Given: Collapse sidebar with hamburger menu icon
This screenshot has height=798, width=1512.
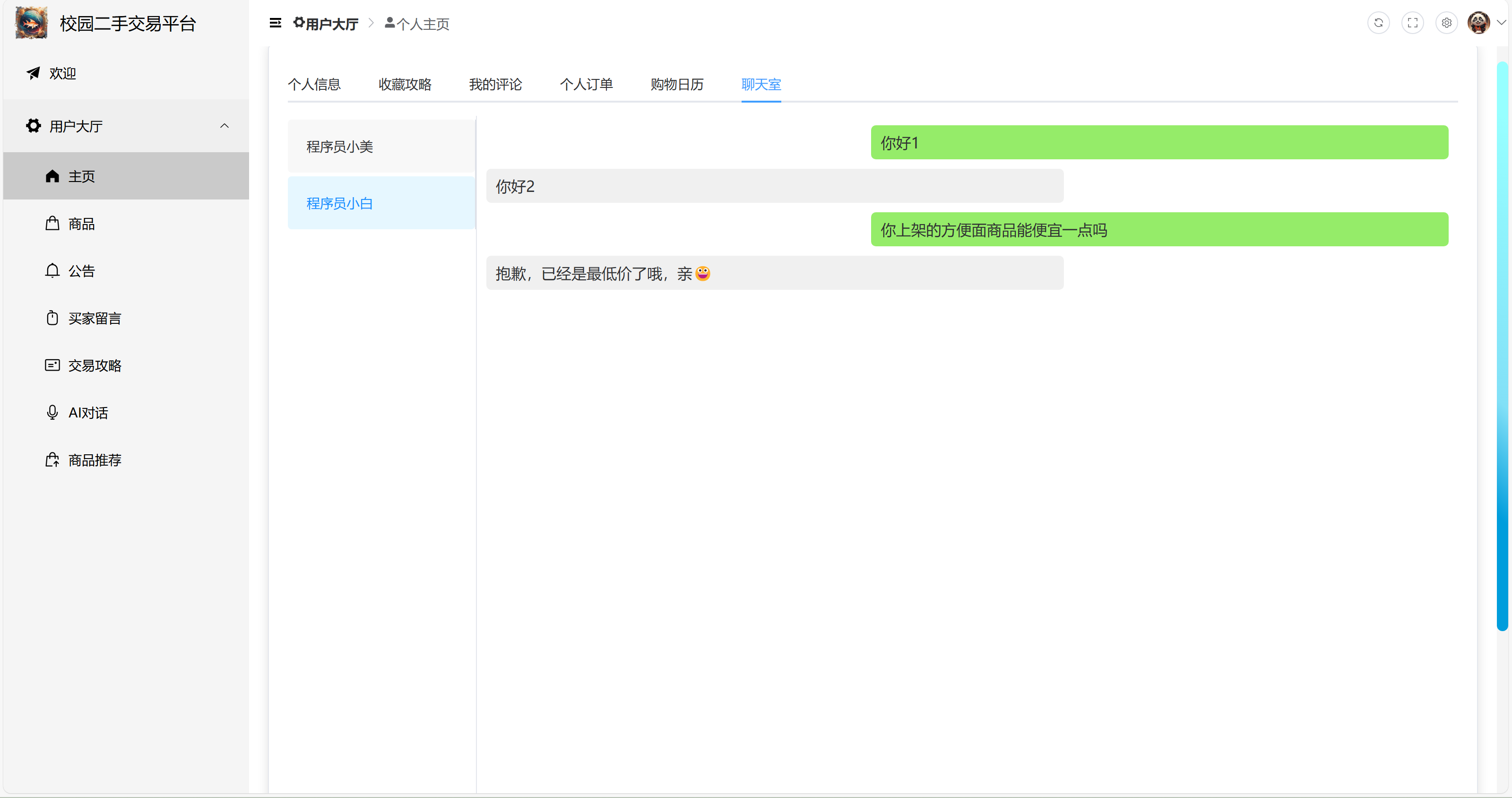Looking at the screenshot, I should point(275,23).
